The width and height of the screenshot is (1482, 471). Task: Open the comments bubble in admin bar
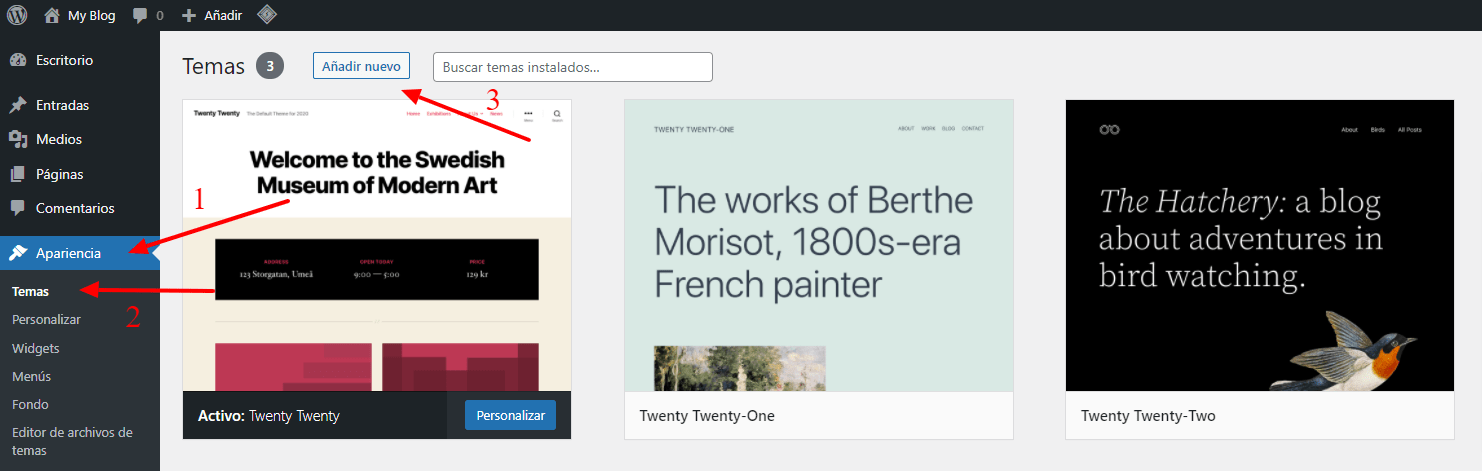coord(140,15)
